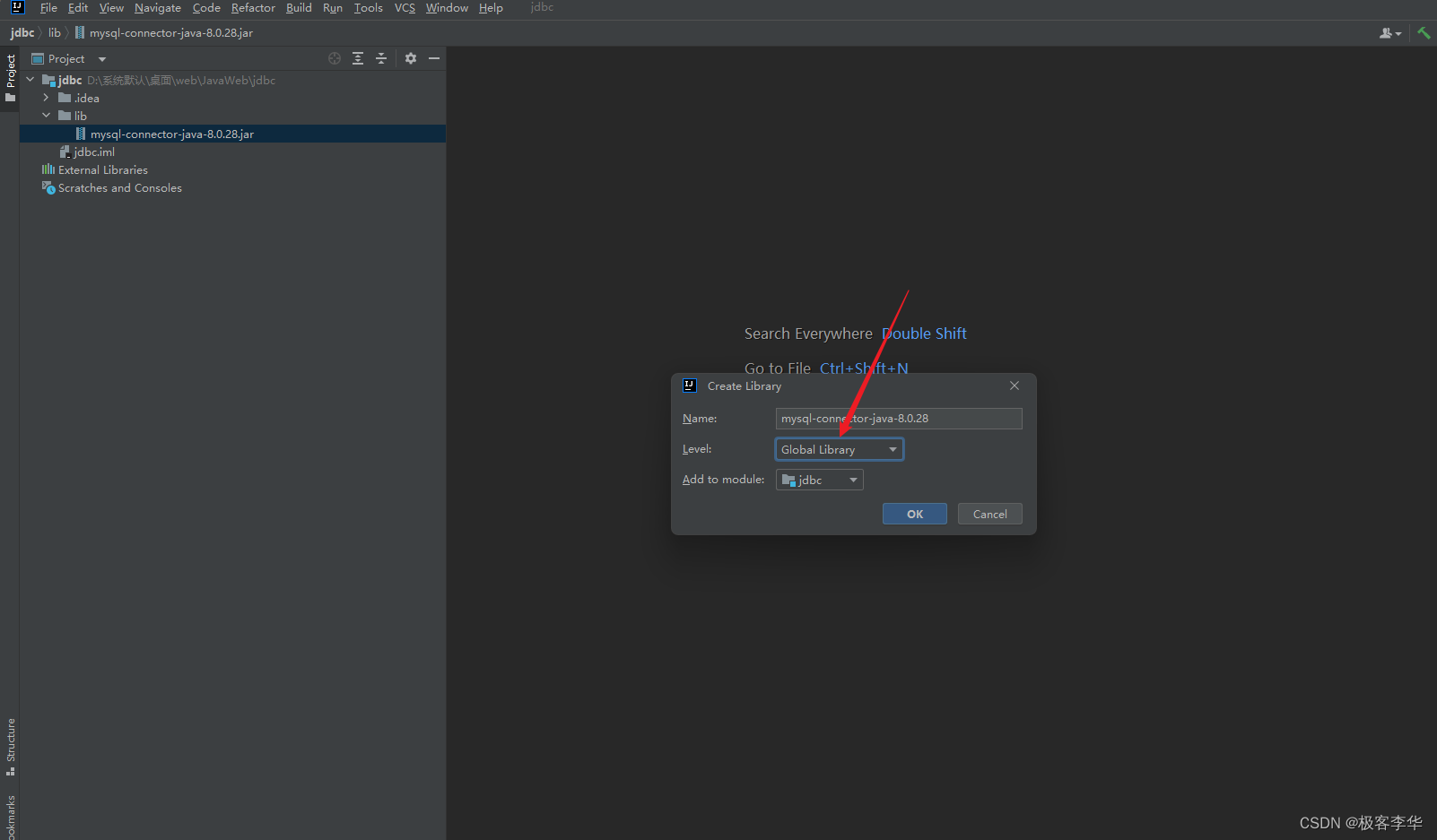This screenshot has width=1437, height=840.
Task: Click the External Libraries icon
Action: pos(48,169)
